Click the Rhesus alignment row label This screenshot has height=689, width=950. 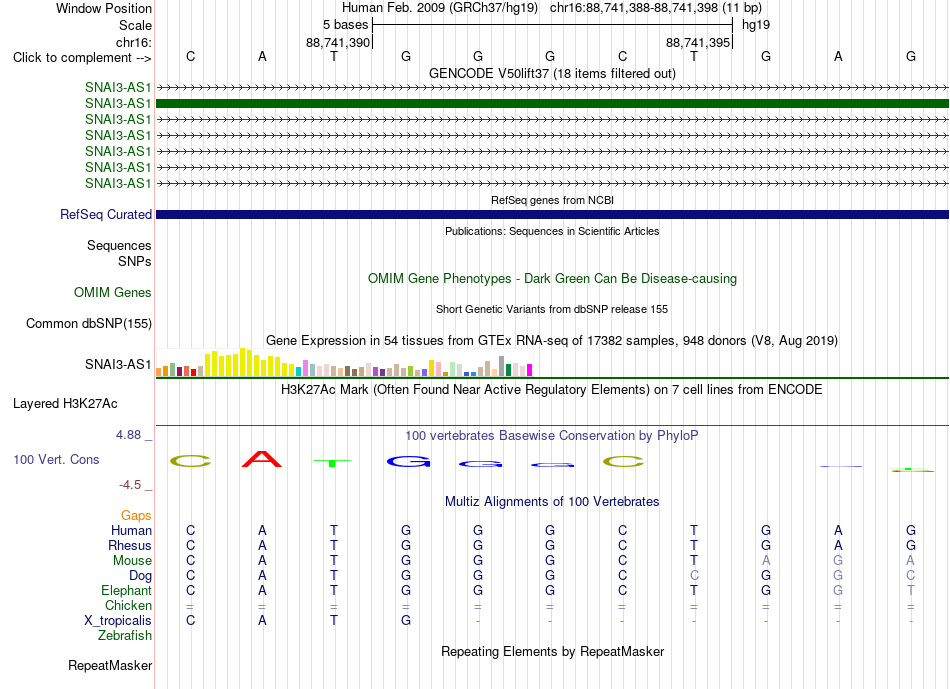coord(130,546)
